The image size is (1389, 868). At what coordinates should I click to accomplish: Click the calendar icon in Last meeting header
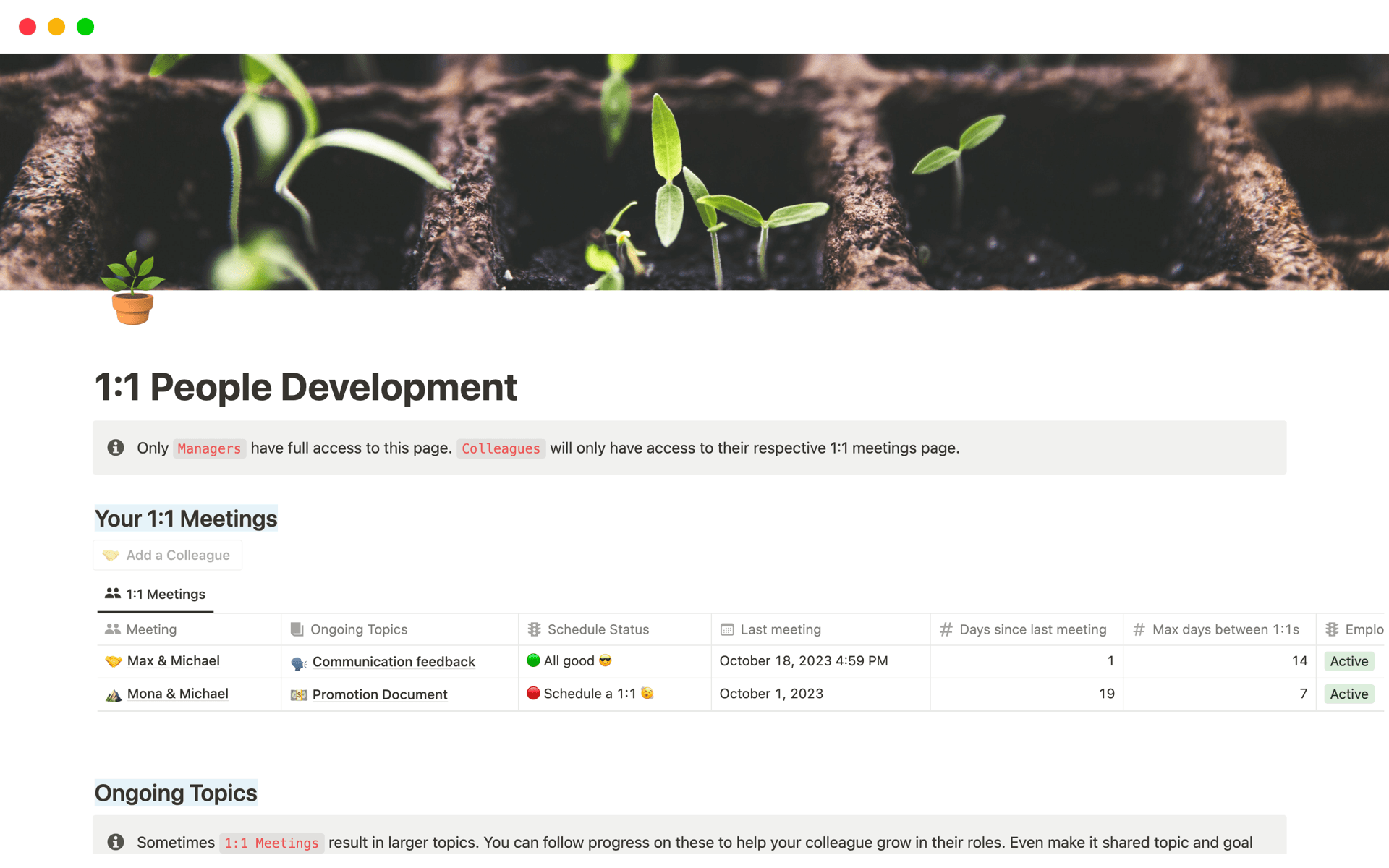[727, 629]
